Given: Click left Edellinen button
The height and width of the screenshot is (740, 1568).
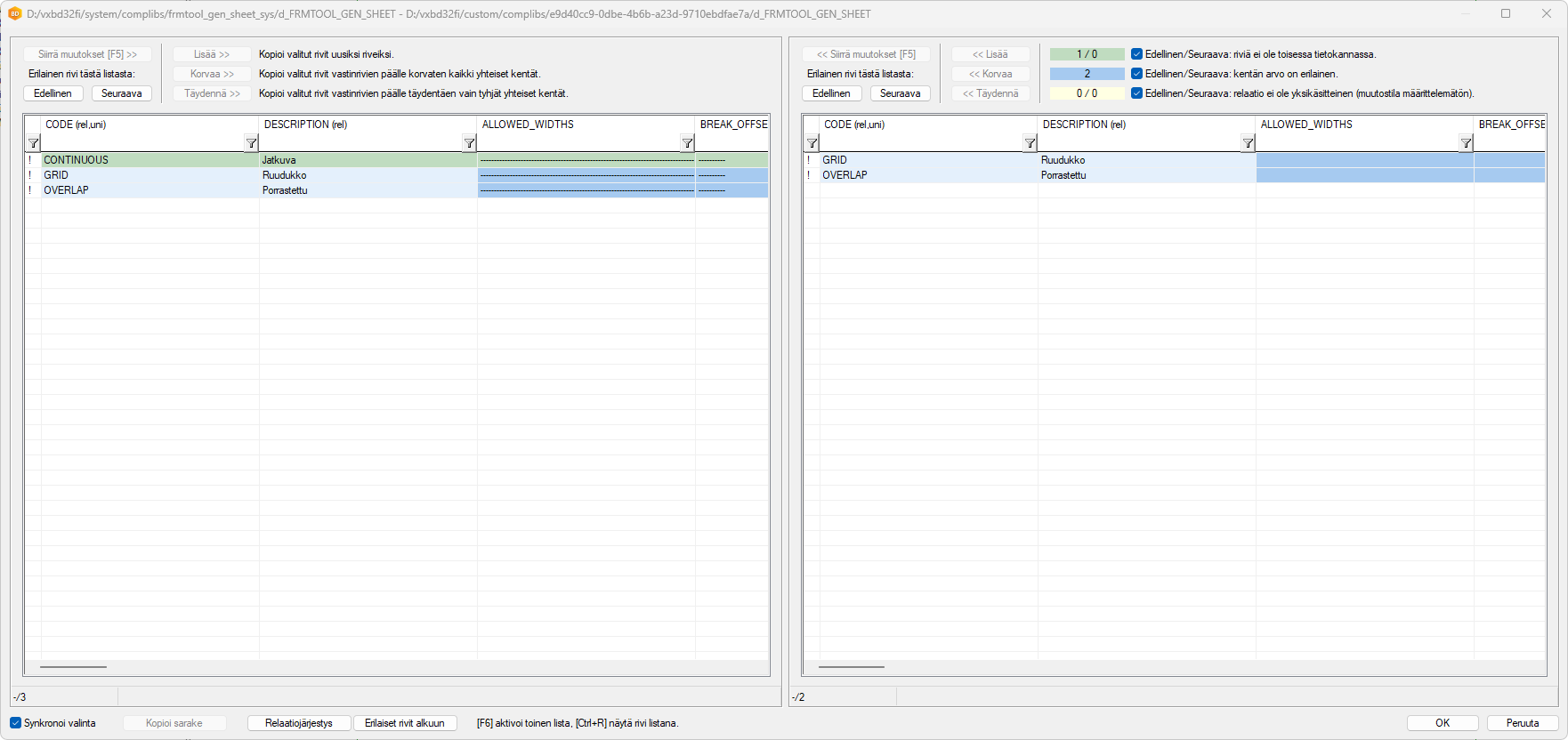Looking at the screenshot, I should pyautogui.click(x=53, y=93).
